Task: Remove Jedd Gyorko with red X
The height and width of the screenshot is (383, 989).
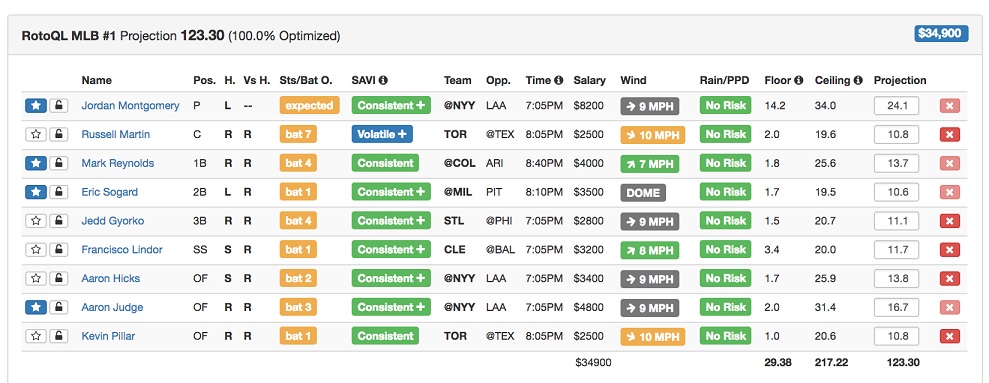Action: click(x=949, y=221)
